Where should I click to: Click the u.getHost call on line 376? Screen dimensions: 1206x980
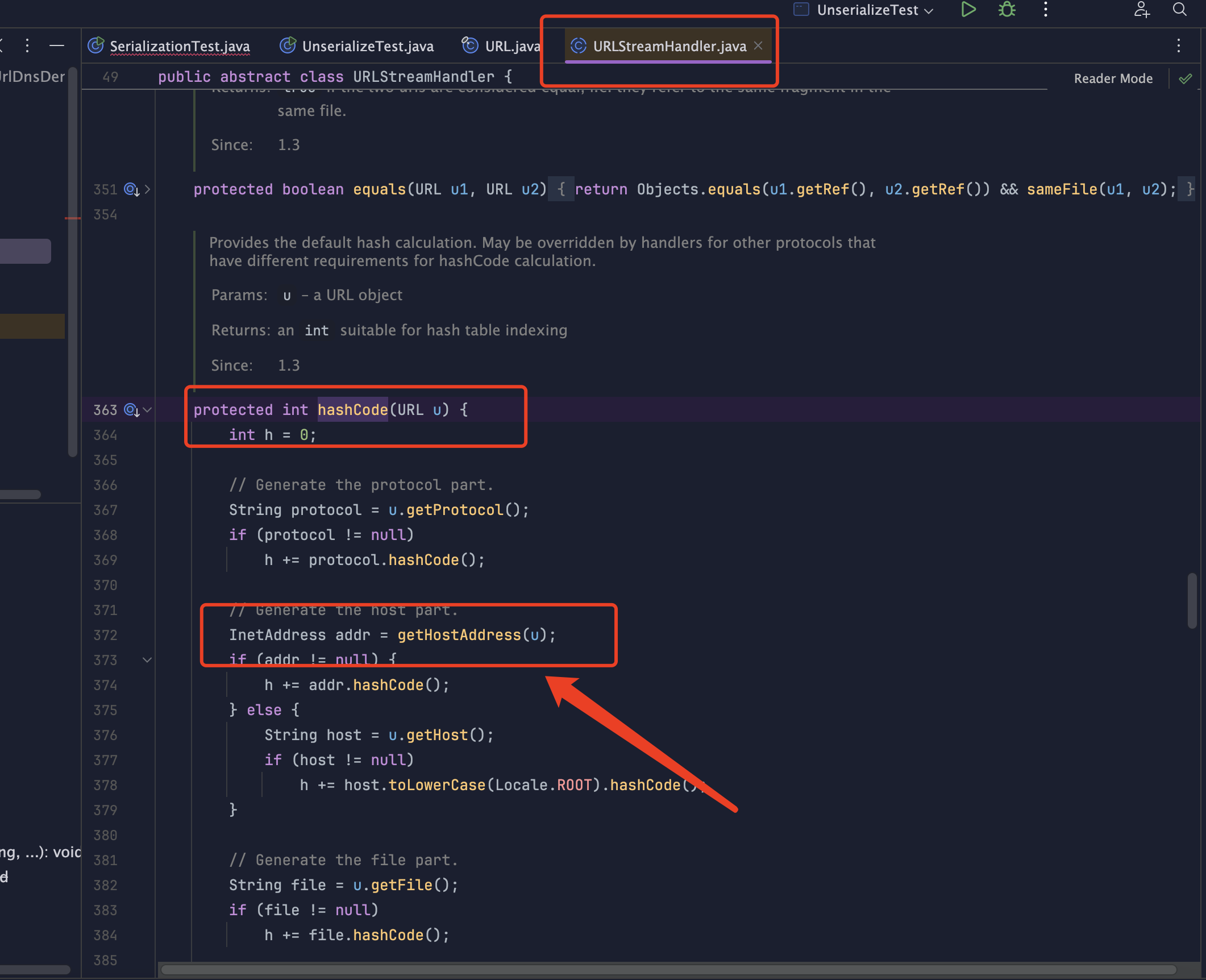pos(436,735)
